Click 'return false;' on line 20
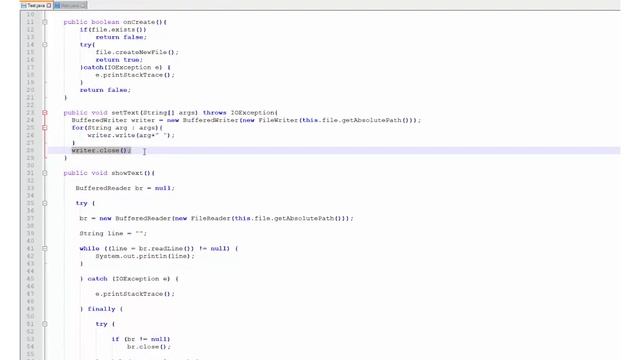640x360 pixels. (105, 90)
